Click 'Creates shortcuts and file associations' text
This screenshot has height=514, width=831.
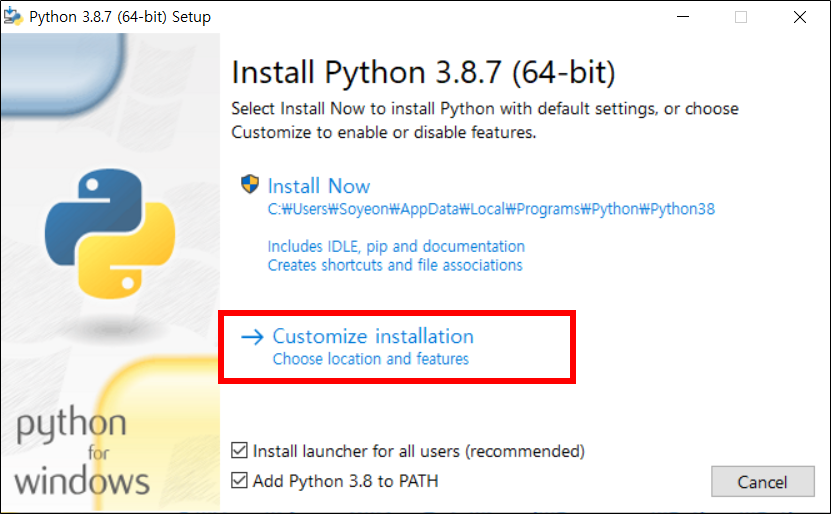tap(395, 265)
